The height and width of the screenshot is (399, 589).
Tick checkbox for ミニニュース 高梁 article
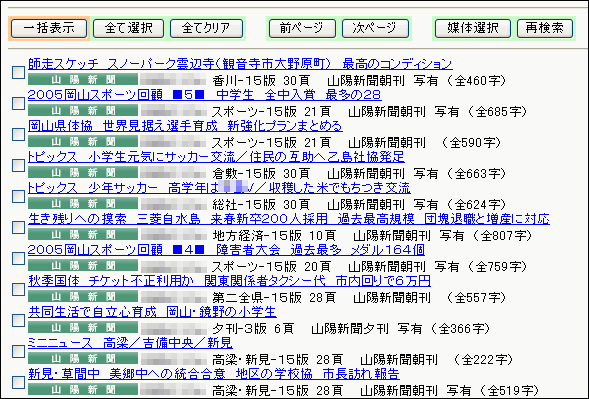coord(18,351)
